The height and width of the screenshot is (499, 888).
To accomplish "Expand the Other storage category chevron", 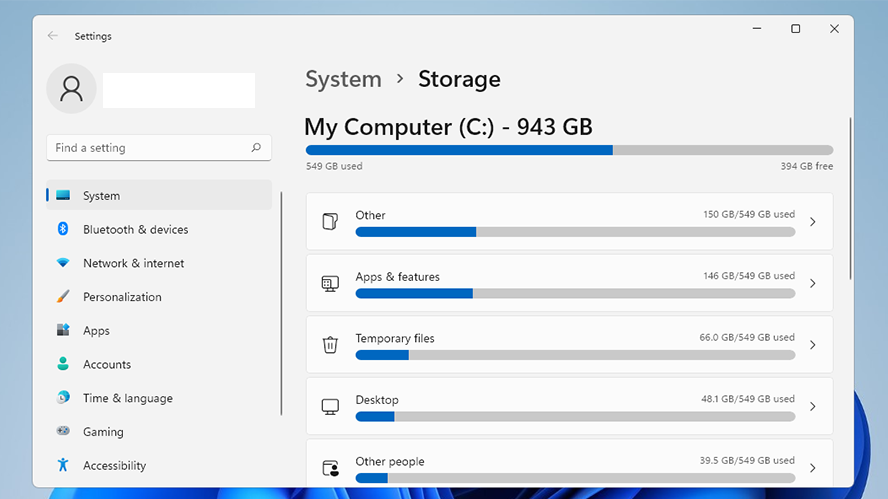I will tap(812, 222).
